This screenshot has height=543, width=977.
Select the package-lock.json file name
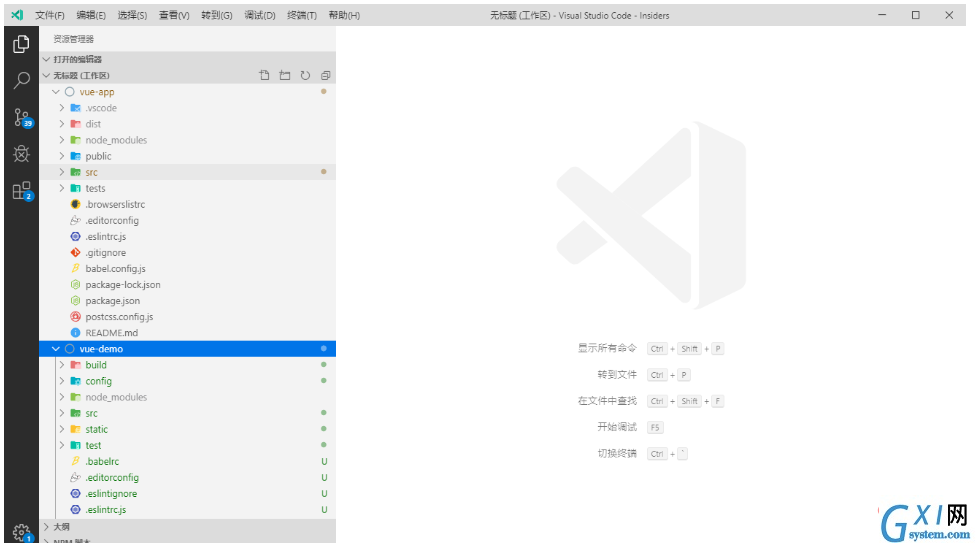(123, 284)
